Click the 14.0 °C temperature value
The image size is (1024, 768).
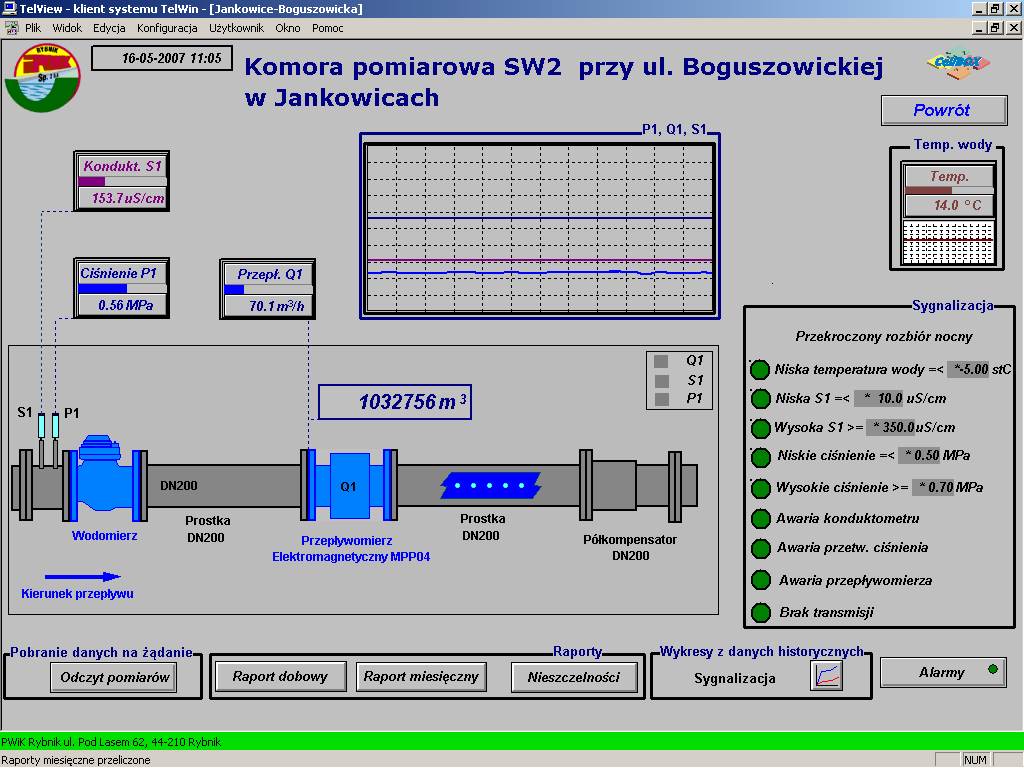[x=949, y=205]
